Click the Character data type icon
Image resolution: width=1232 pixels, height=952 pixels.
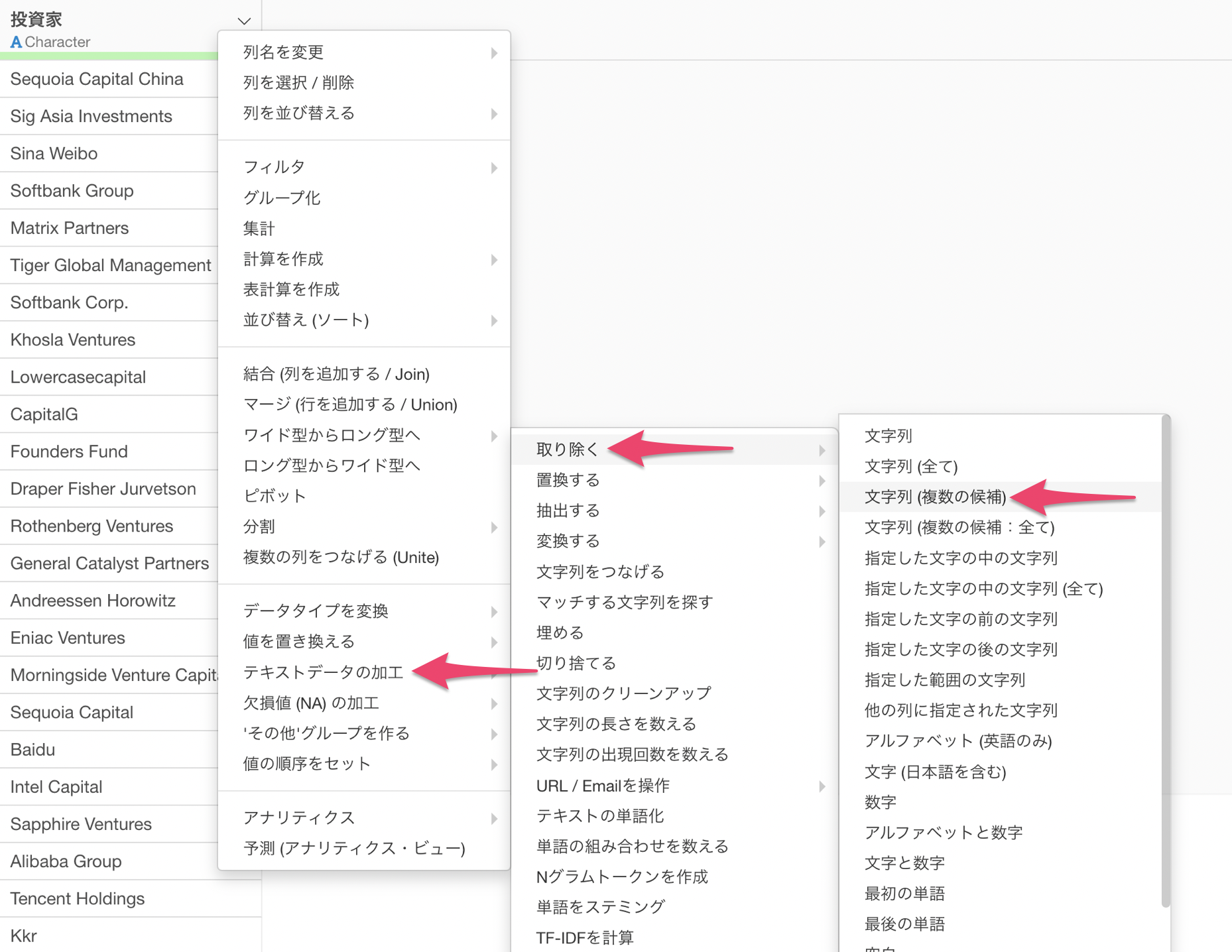pyautogui.click(x=16, y=42)
